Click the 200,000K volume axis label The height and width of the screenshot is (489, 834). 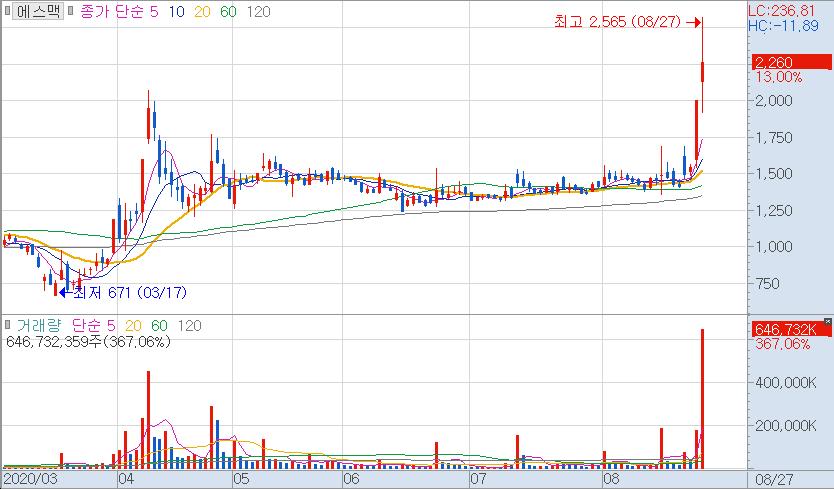(786, 425)
